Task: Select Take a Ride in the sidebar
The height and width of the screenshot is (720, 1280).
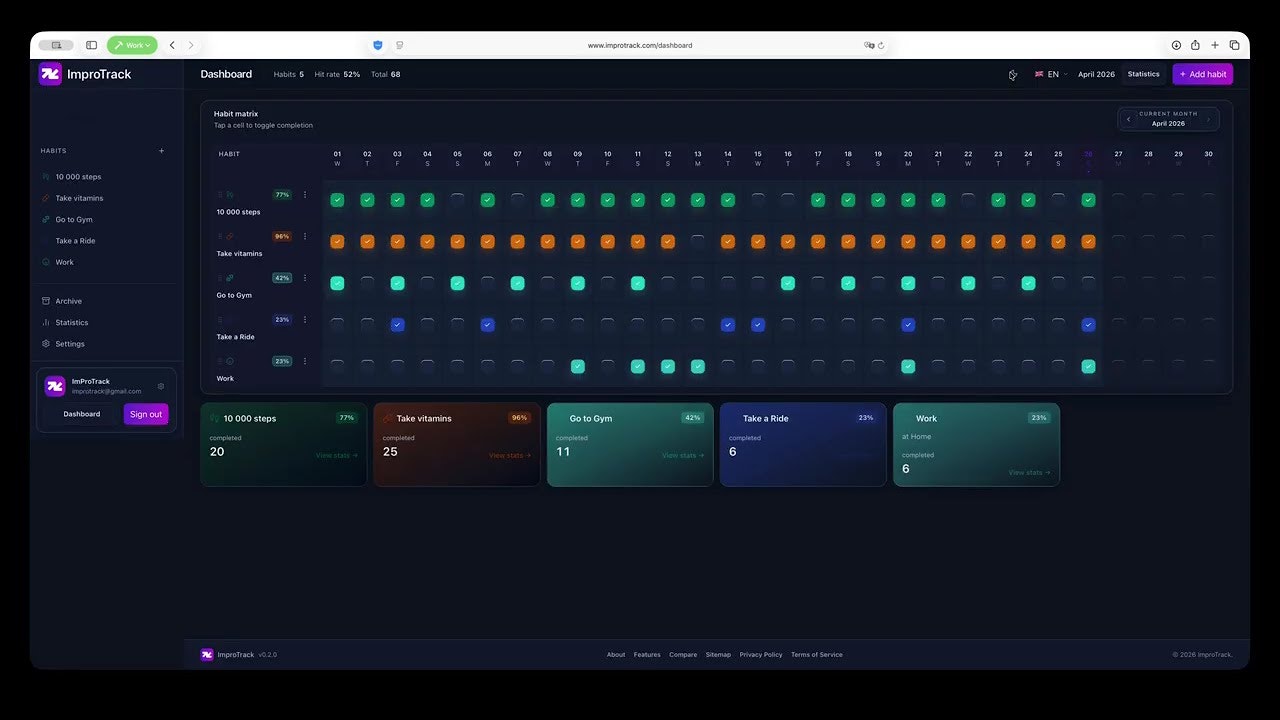Action: pos(75,241)
